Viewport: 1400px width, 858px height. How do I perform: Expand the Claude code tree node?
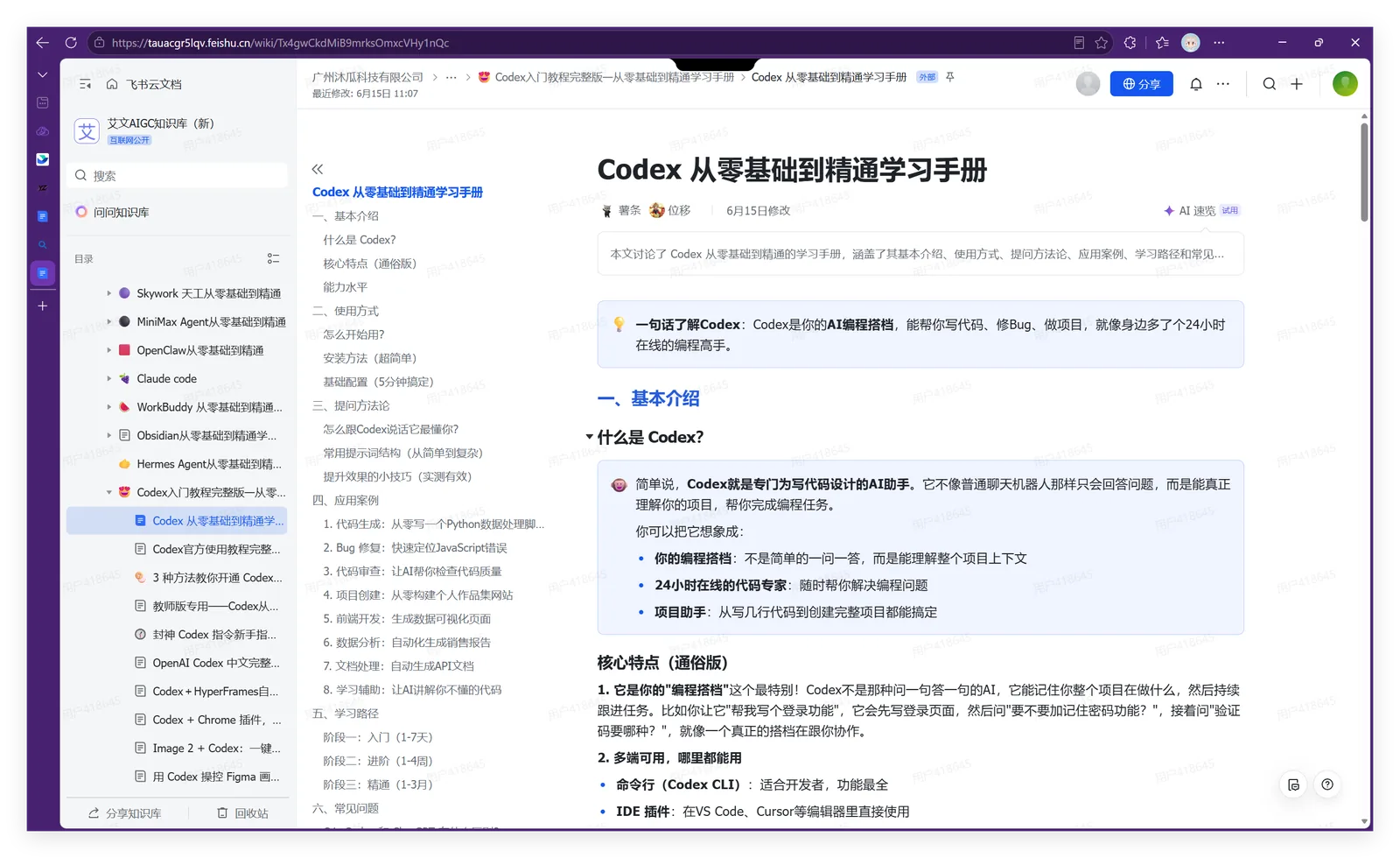pos(109,379)
